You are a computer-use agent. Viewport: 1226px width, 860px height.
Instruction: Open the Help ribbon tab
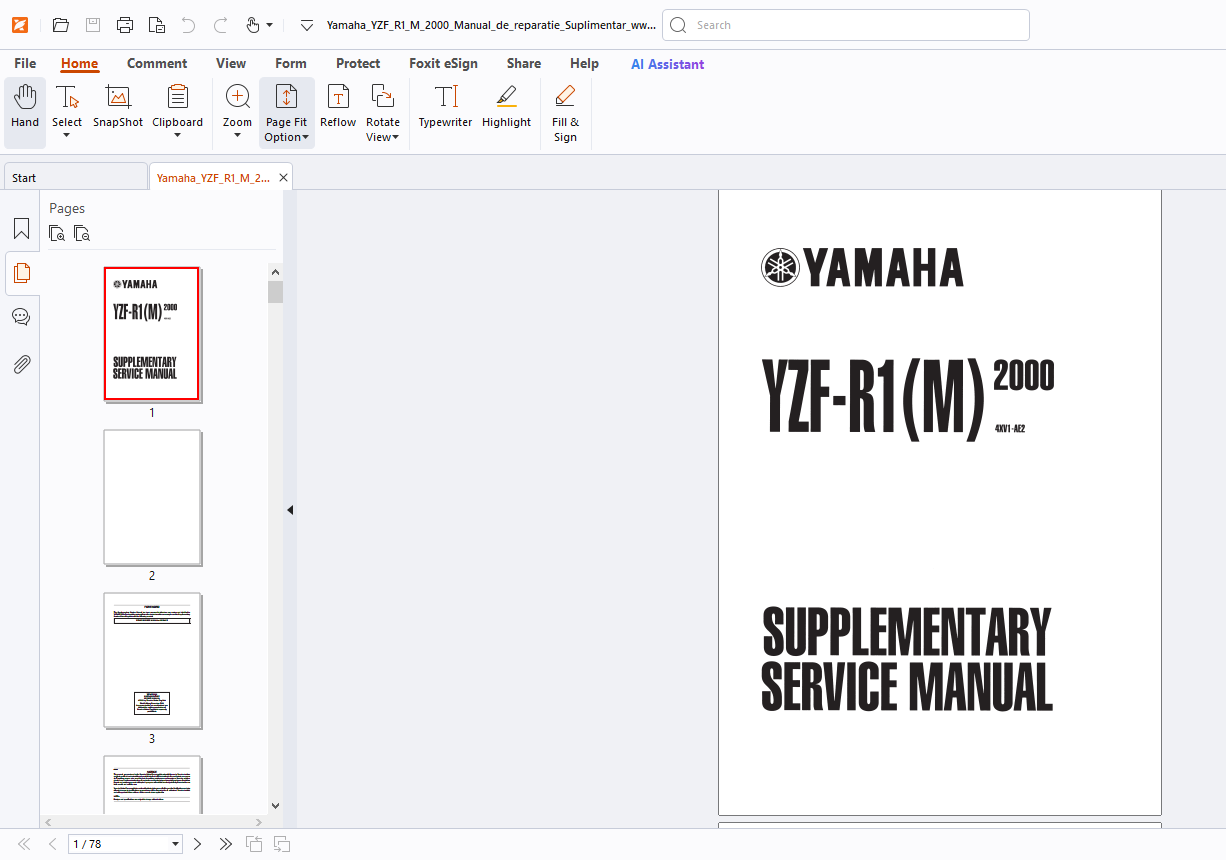click(x=584, y=63)
